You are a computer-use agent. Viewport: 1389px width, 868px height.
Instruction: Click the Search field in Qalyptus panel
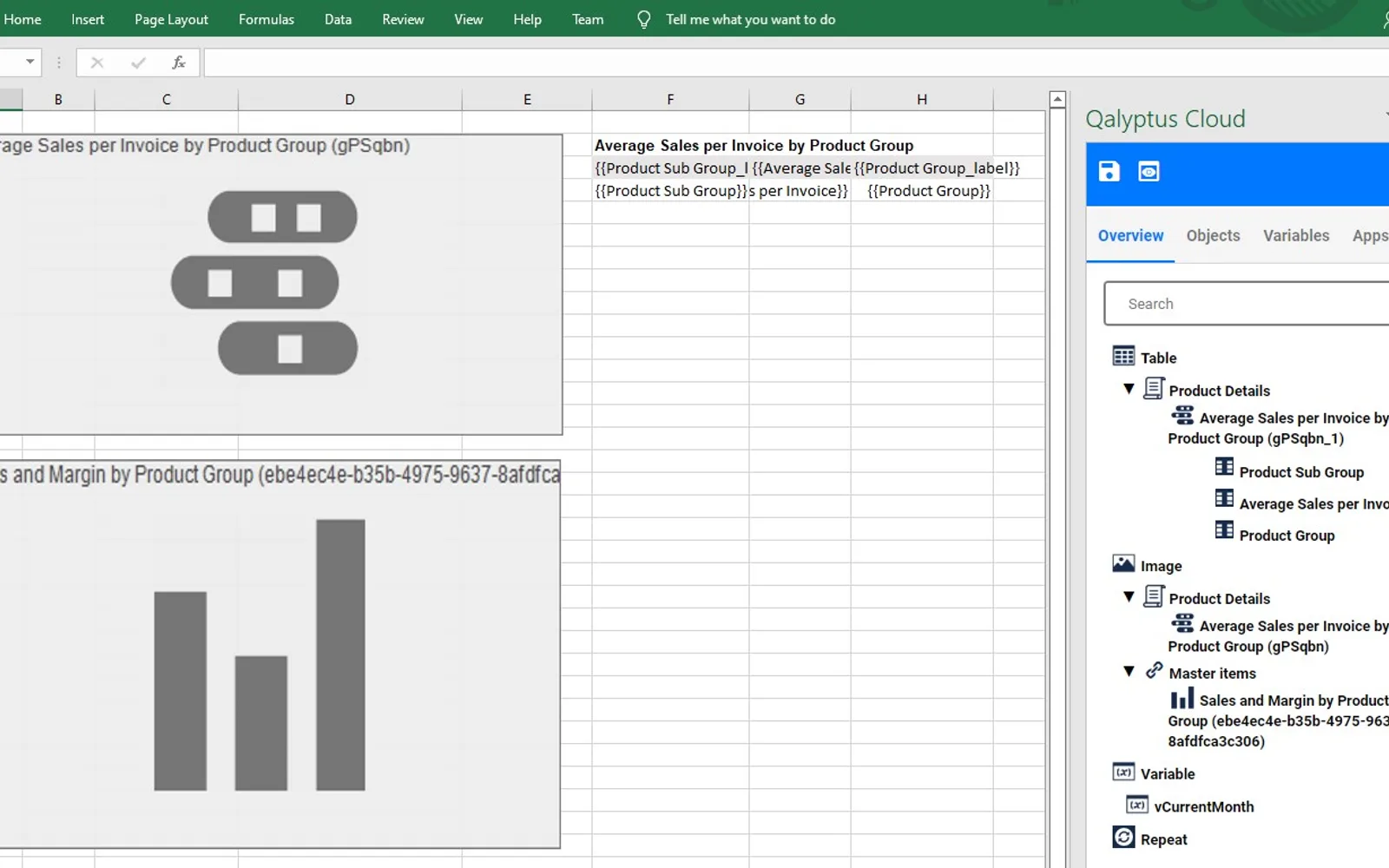[x=1247, y=304]
